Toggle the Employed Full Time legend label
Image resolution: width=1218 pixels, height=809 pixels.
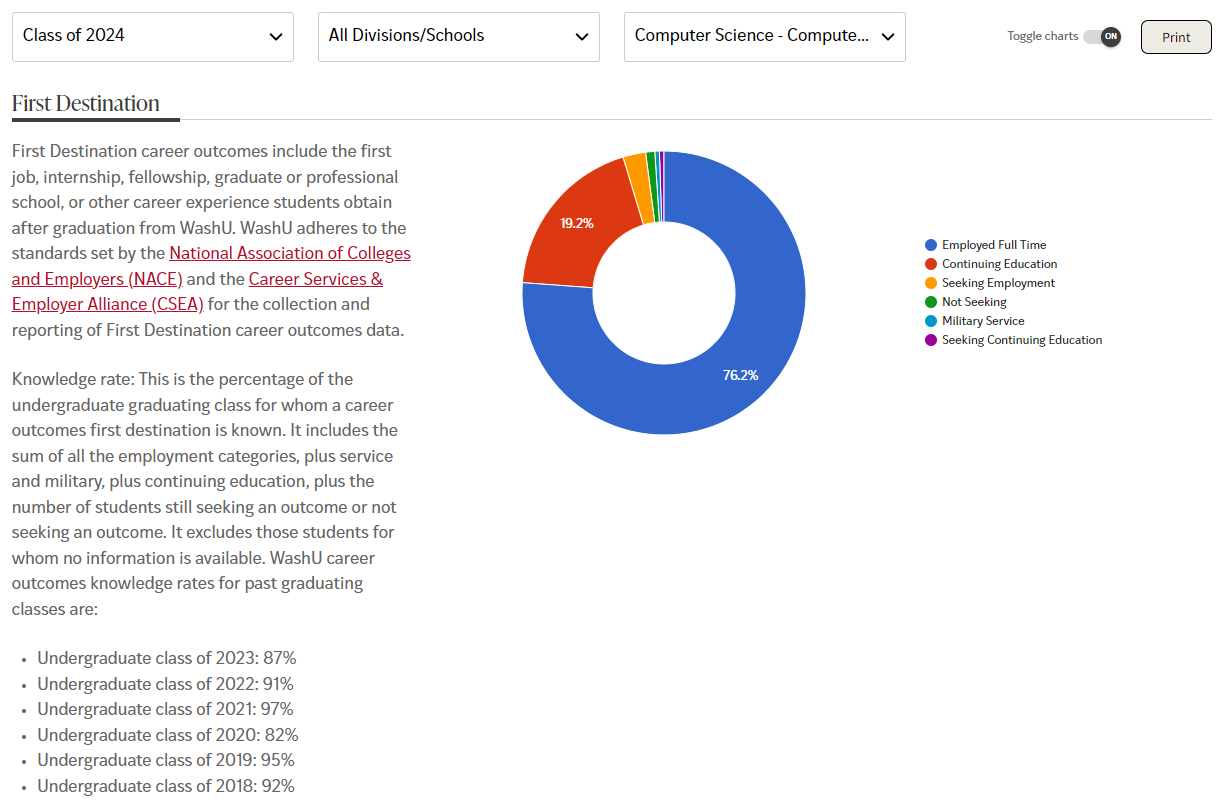[993, 245]
